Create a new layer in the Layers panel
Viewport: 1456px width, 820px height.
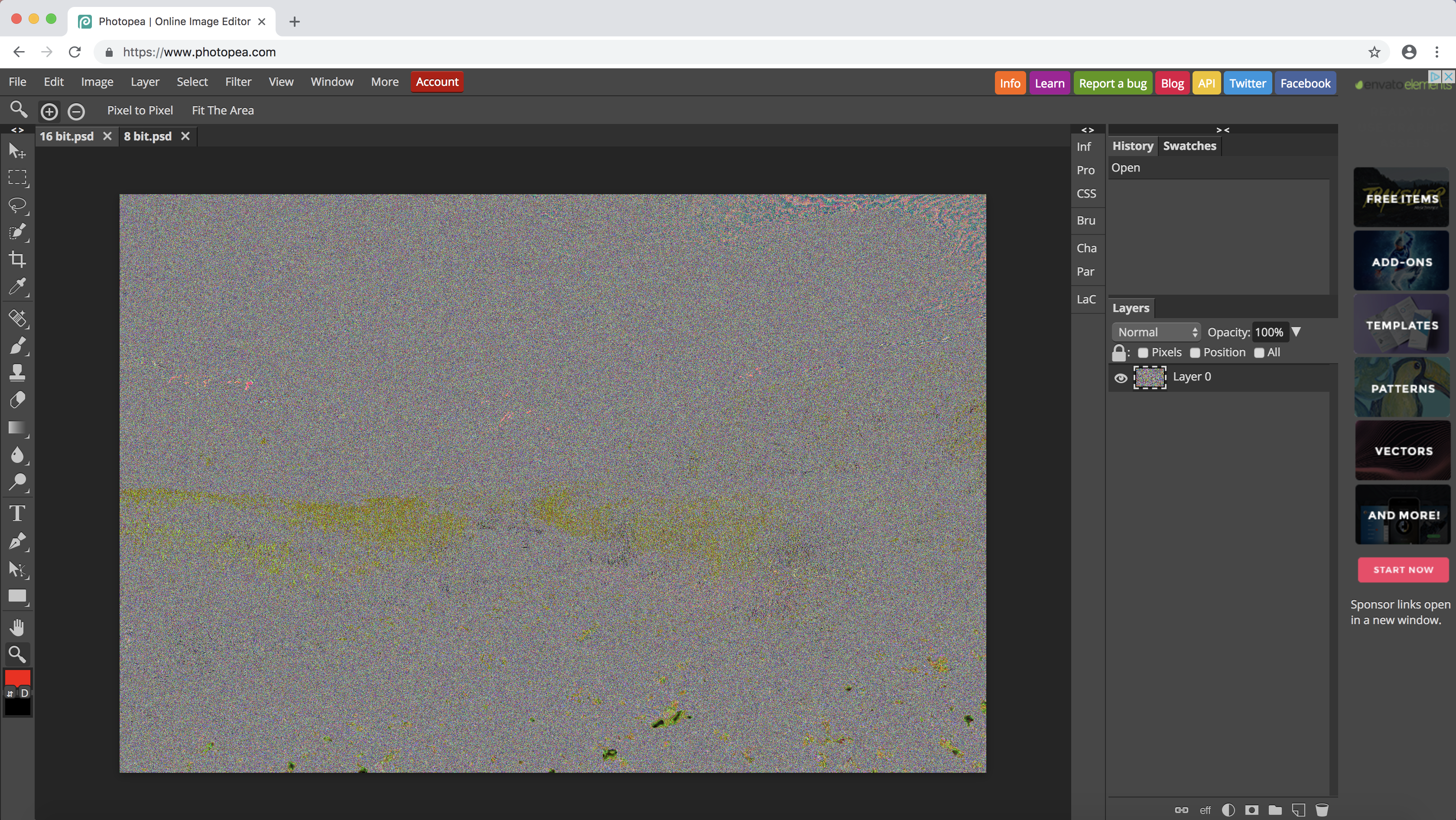pos(1298,810)
